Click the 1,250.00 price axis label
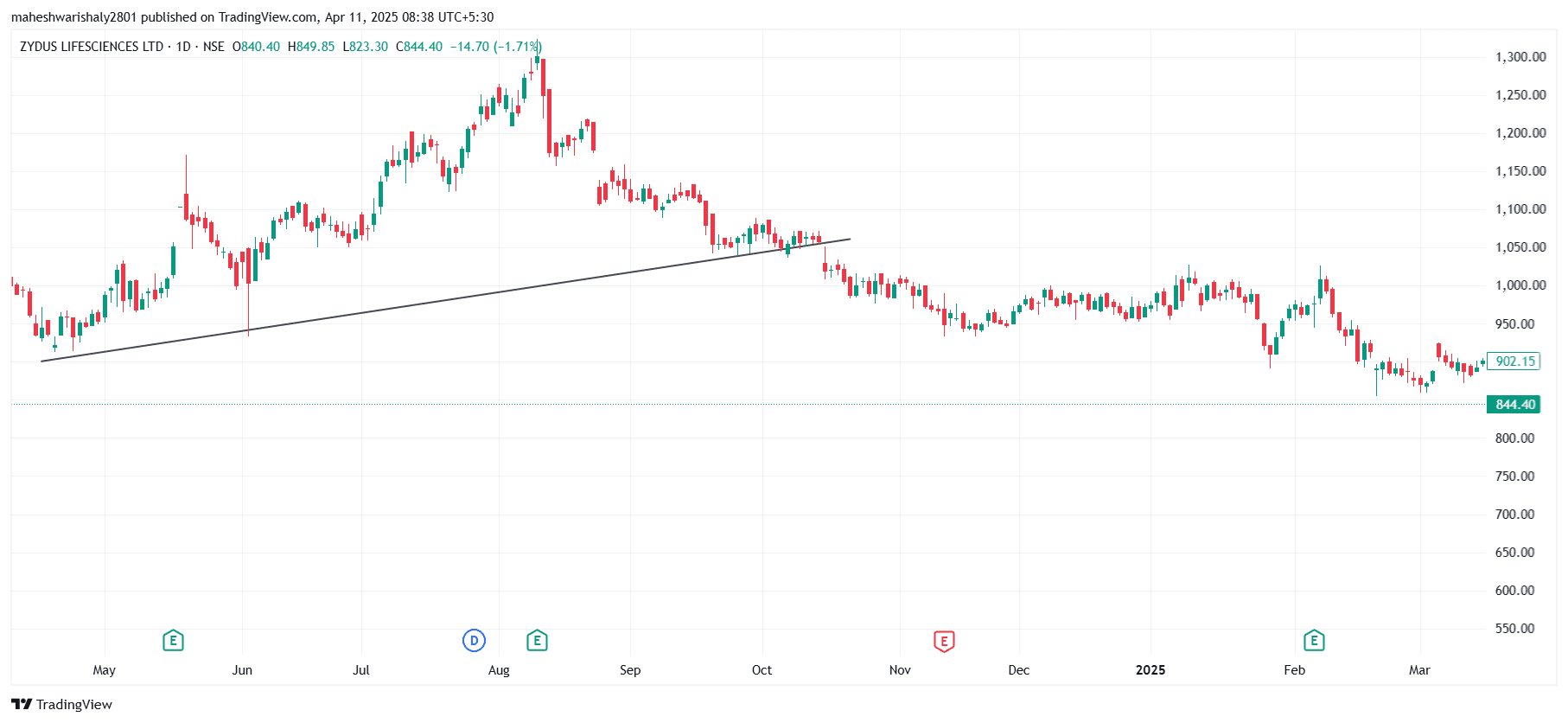 click(x=1520, y=95)
